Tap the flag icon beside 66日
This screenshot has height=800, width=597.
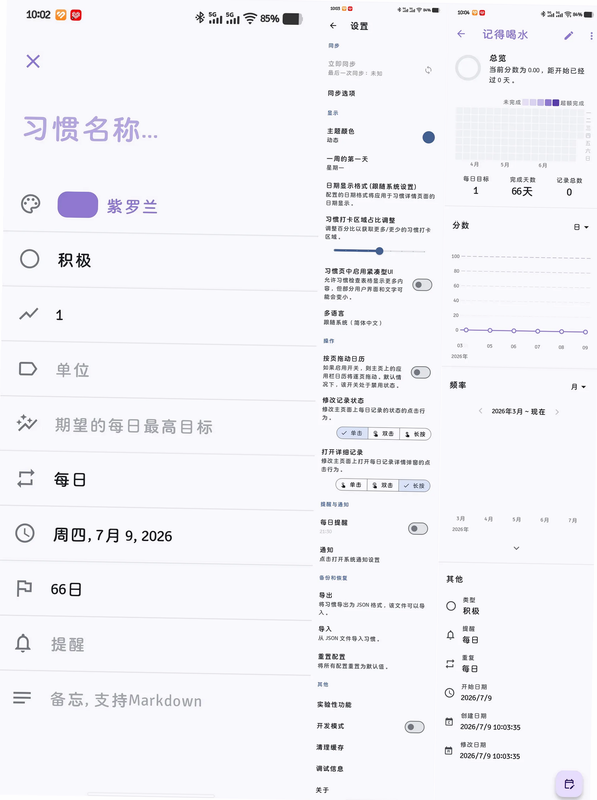[x=24, y=588]
